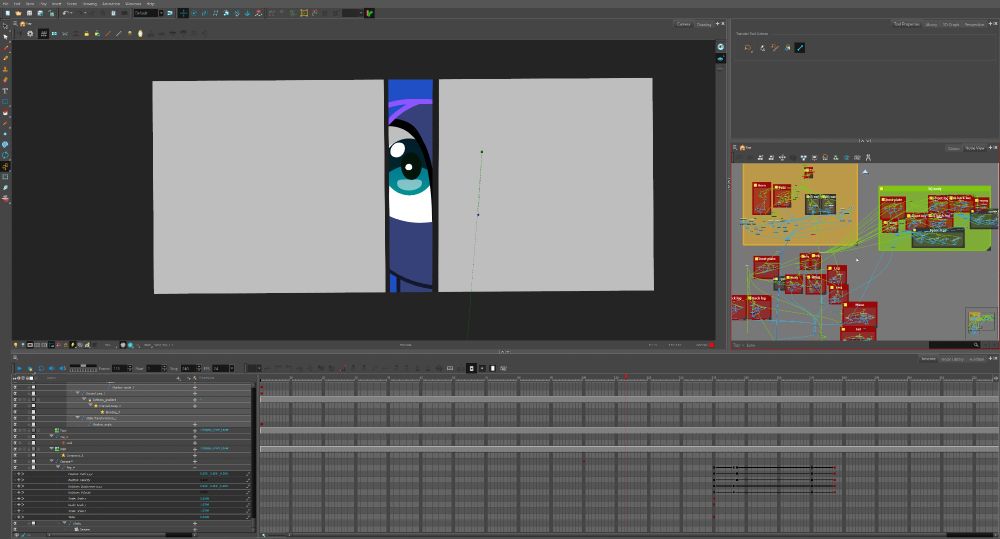Click the Frame number input field
The image size is (1000, 539).
[120, 368]
